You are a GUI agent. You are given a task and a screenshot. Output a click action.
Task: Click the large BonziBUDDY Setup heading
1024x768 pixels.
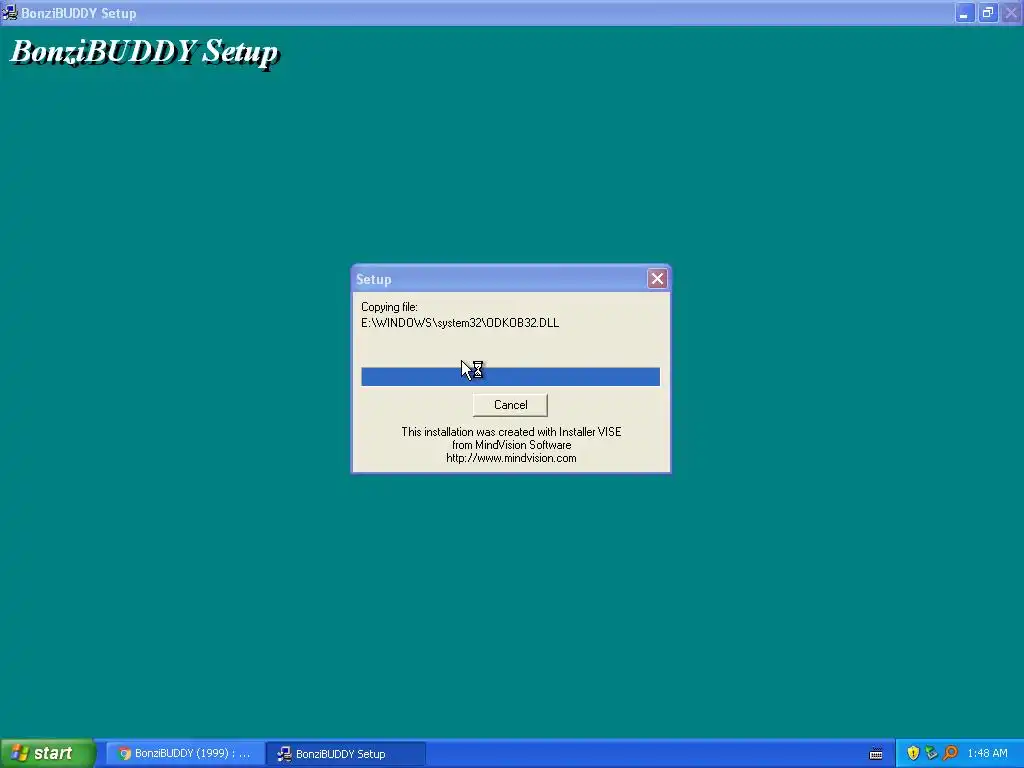[144, 52]
